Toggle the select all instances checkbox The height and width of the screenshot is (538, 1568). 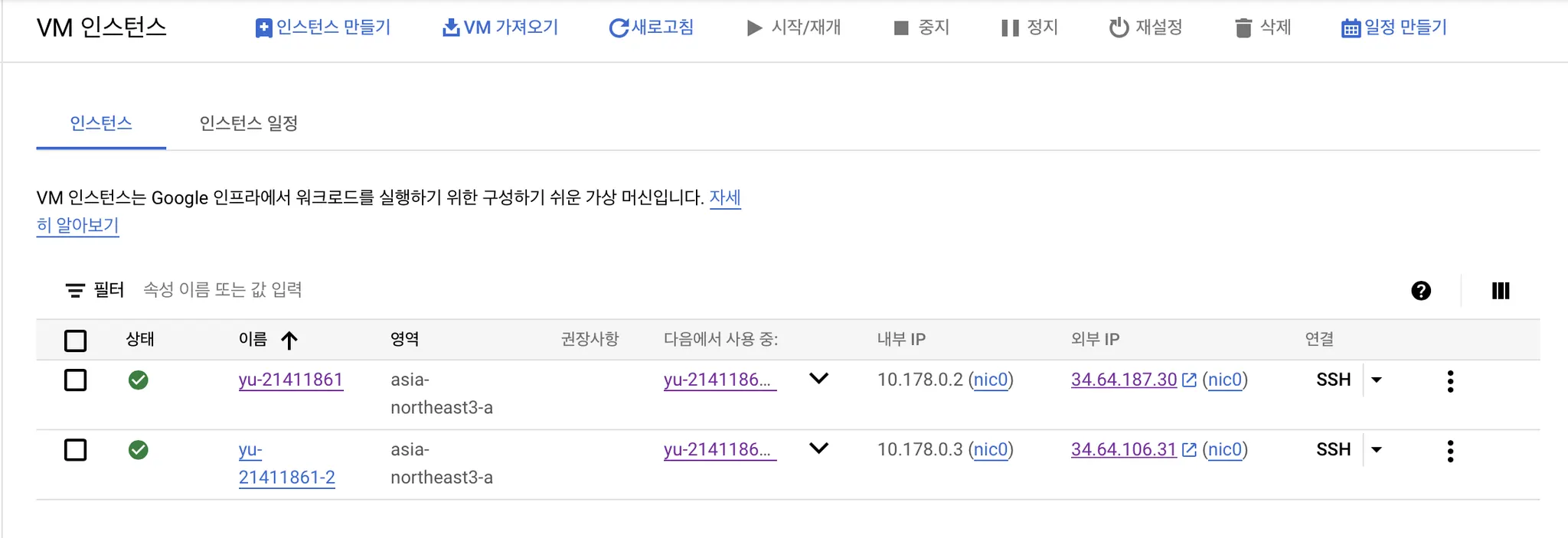click(x=75, y=341)
